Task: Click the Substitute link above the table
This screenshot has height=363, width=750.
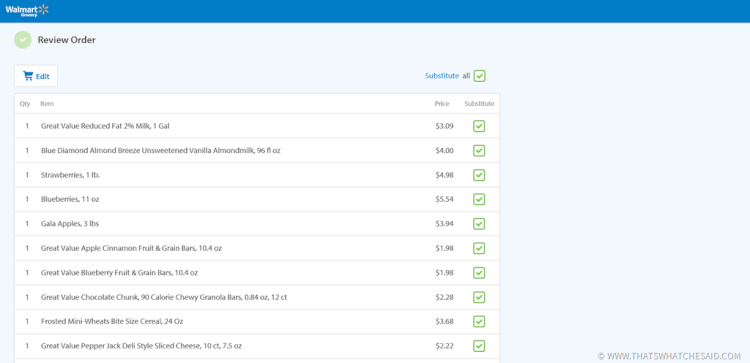Action: click(441, 76)
